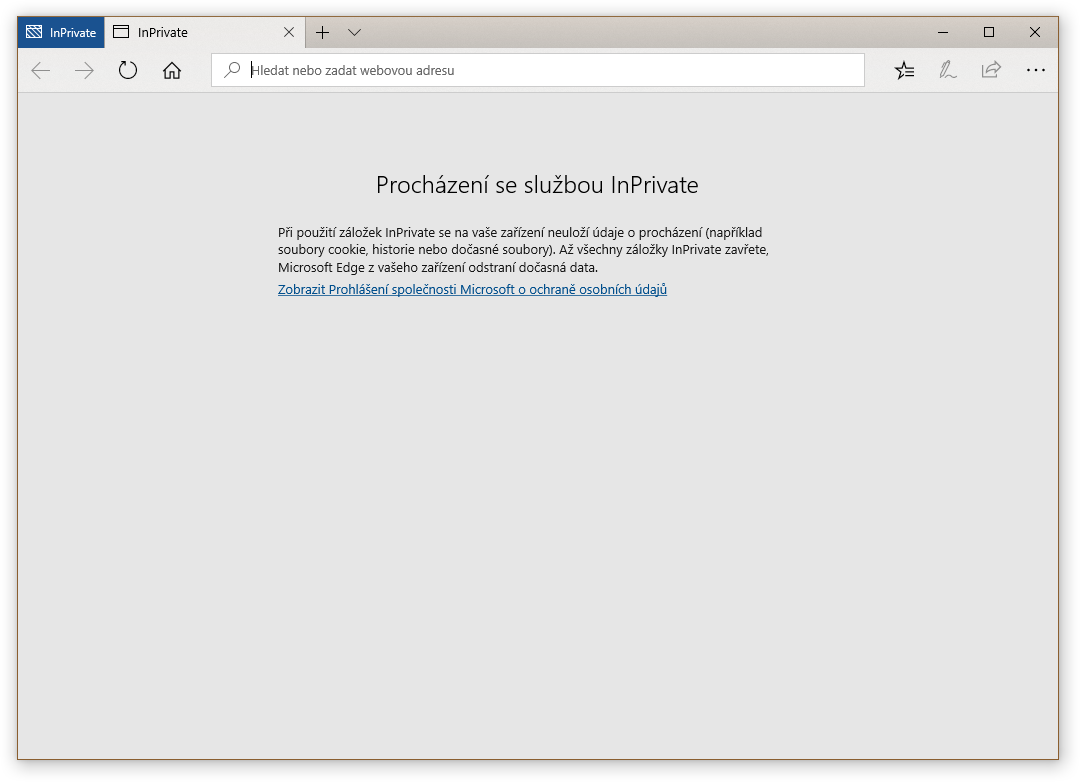
Task: Focus the search or address field
Action: coord(538,70)
